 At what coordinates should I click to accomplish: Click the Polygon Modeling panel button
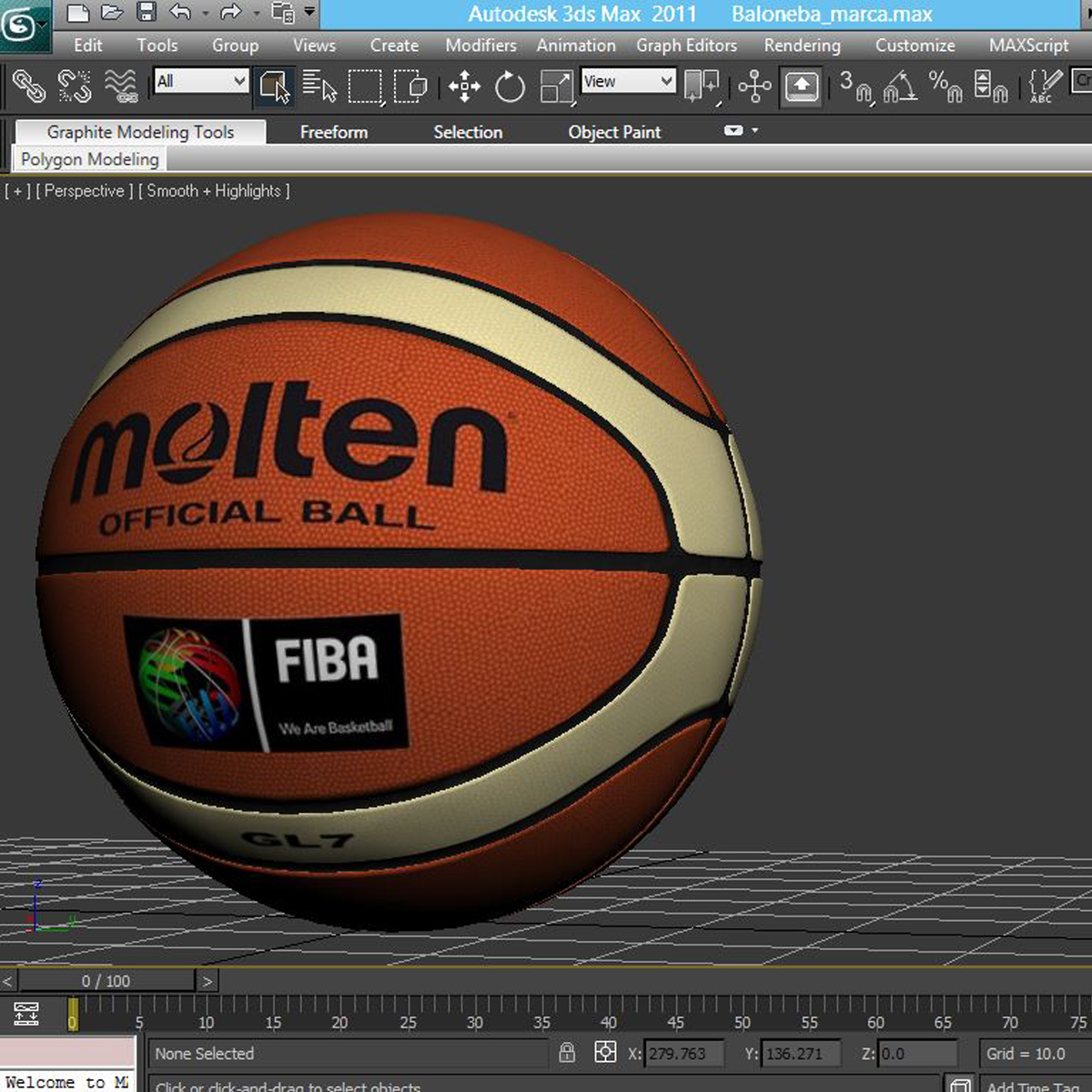click(x=90, y=159)
